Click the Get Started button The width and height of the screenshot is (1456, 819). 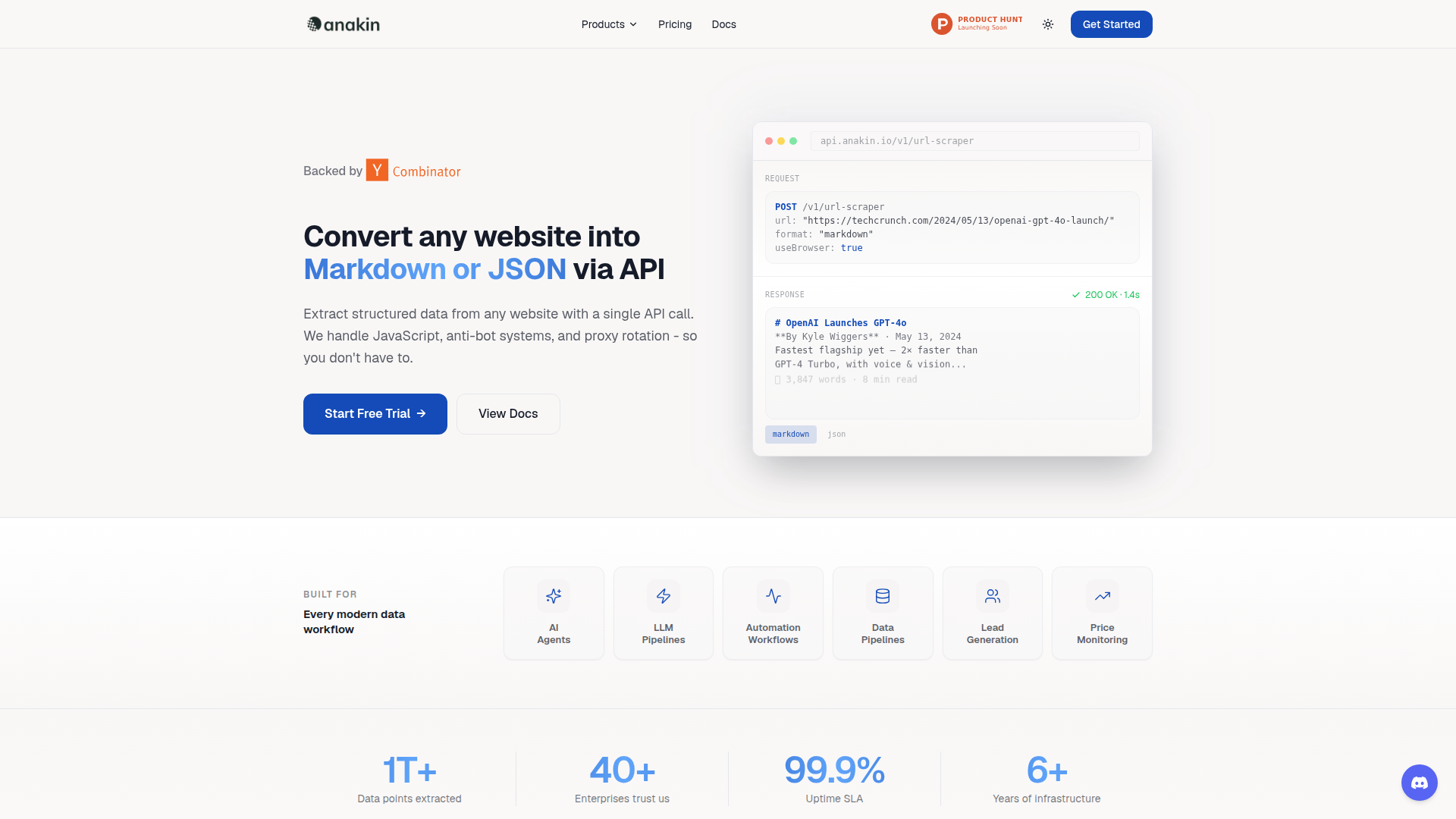click(1111, 24)
